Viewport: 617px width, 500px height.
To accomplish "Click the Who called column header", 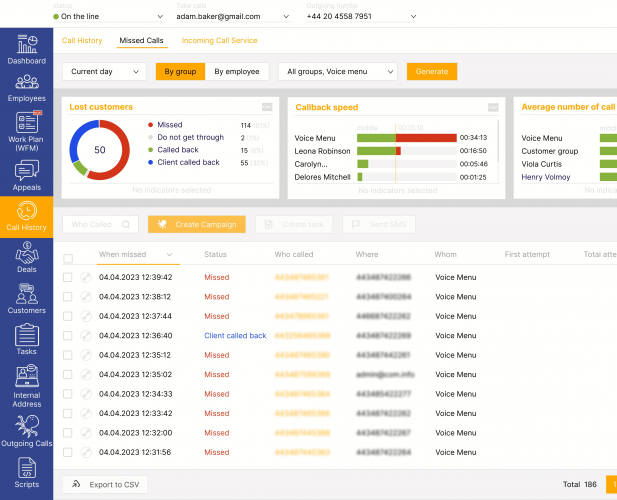I will [x=294, y=255].
